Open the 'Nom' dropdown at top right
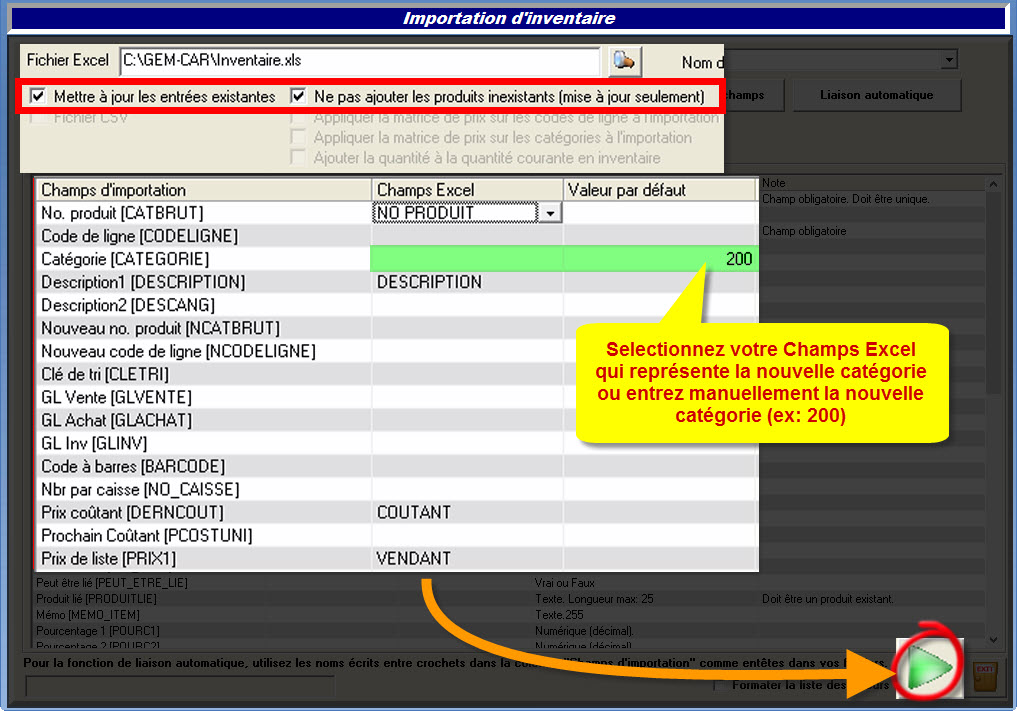Viewport: 1017px width, 711px height. pos(949,60)
